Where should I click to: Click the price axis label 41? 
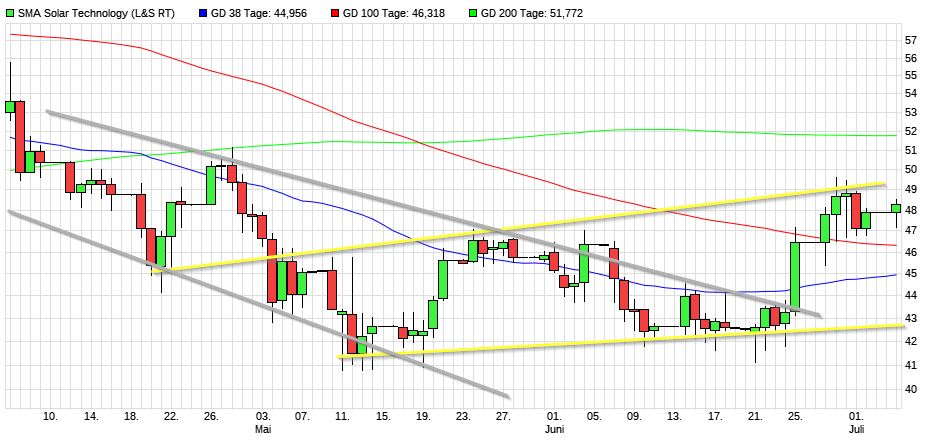[x=912, y=365]
